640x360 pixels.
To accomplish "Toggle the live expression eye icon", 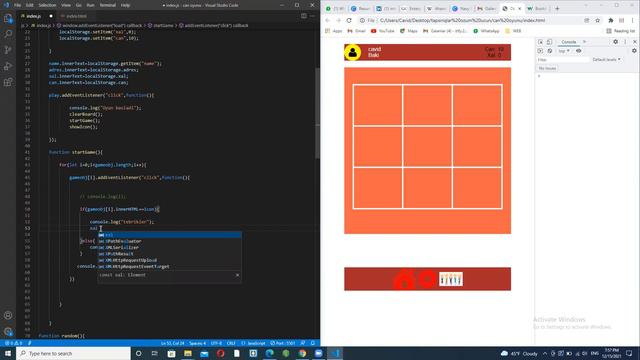I will point(578,51).
